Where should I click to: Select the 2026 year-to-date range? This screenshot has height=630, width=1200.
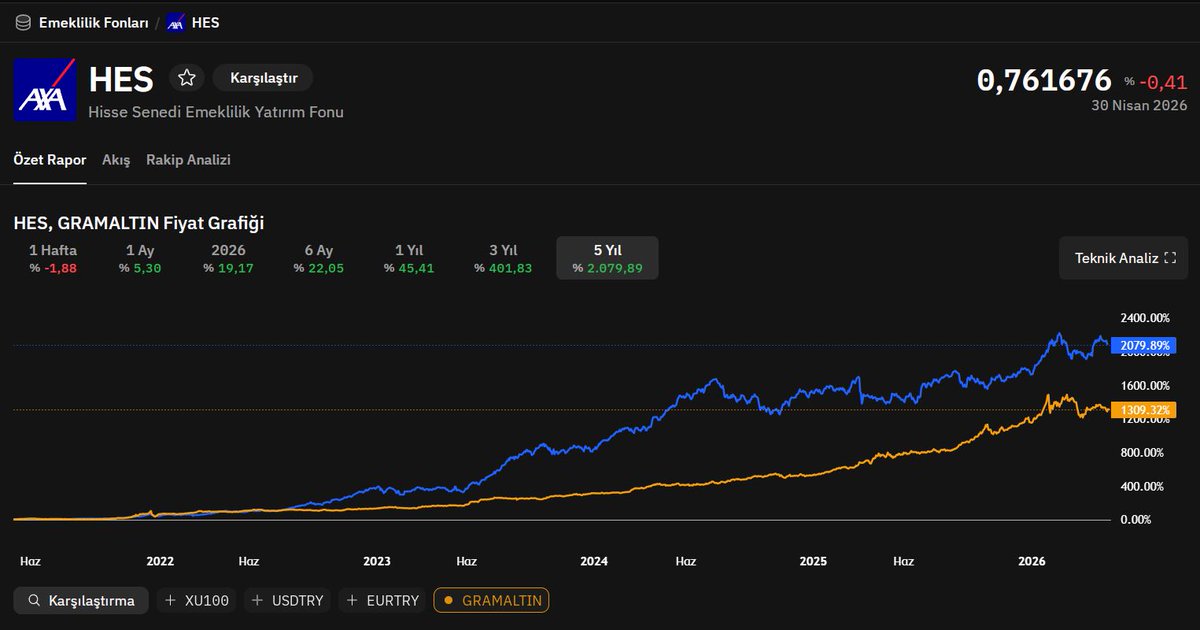click(228, 258)
